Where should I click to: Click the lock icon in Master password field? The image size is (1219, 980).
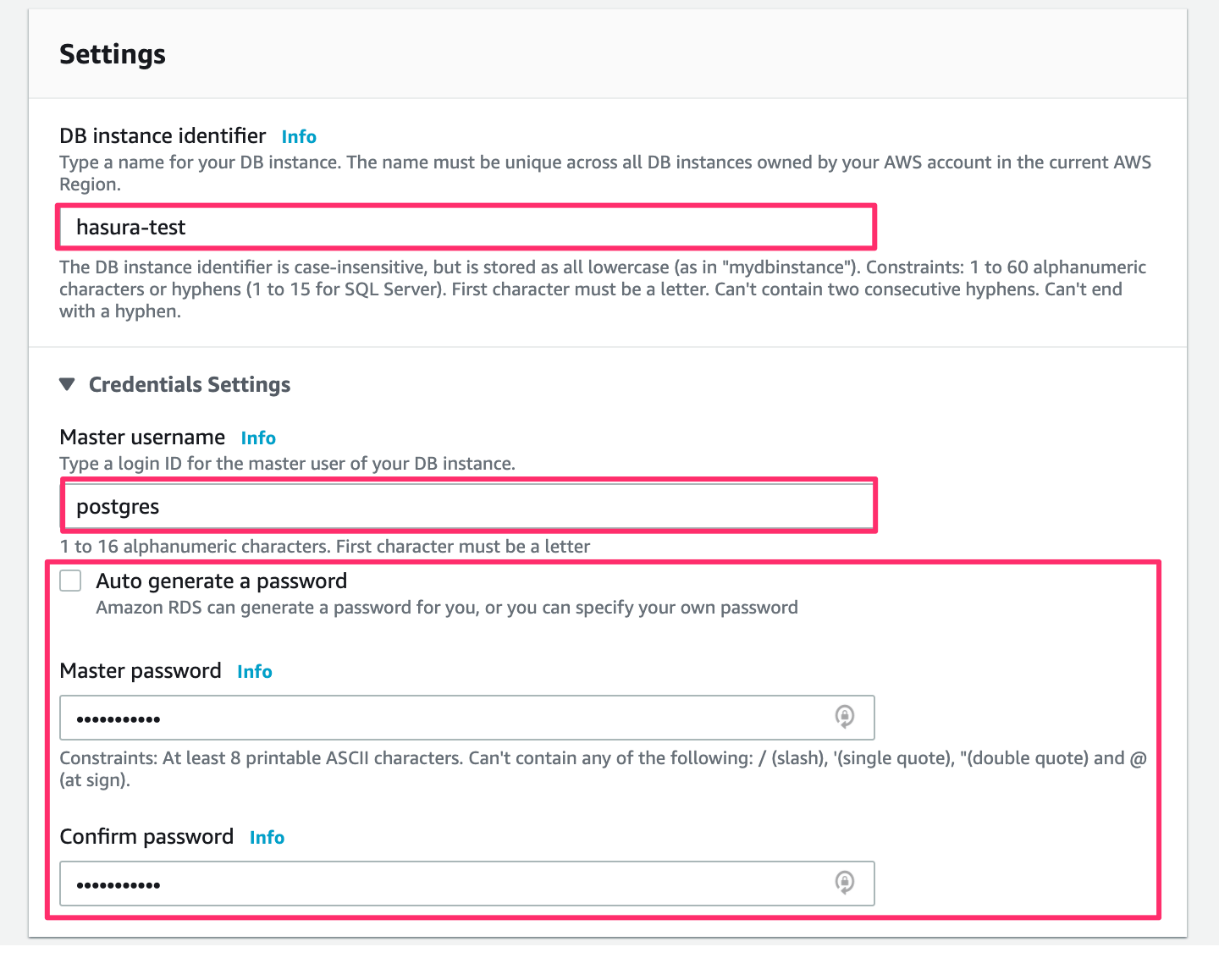(844, 718)
